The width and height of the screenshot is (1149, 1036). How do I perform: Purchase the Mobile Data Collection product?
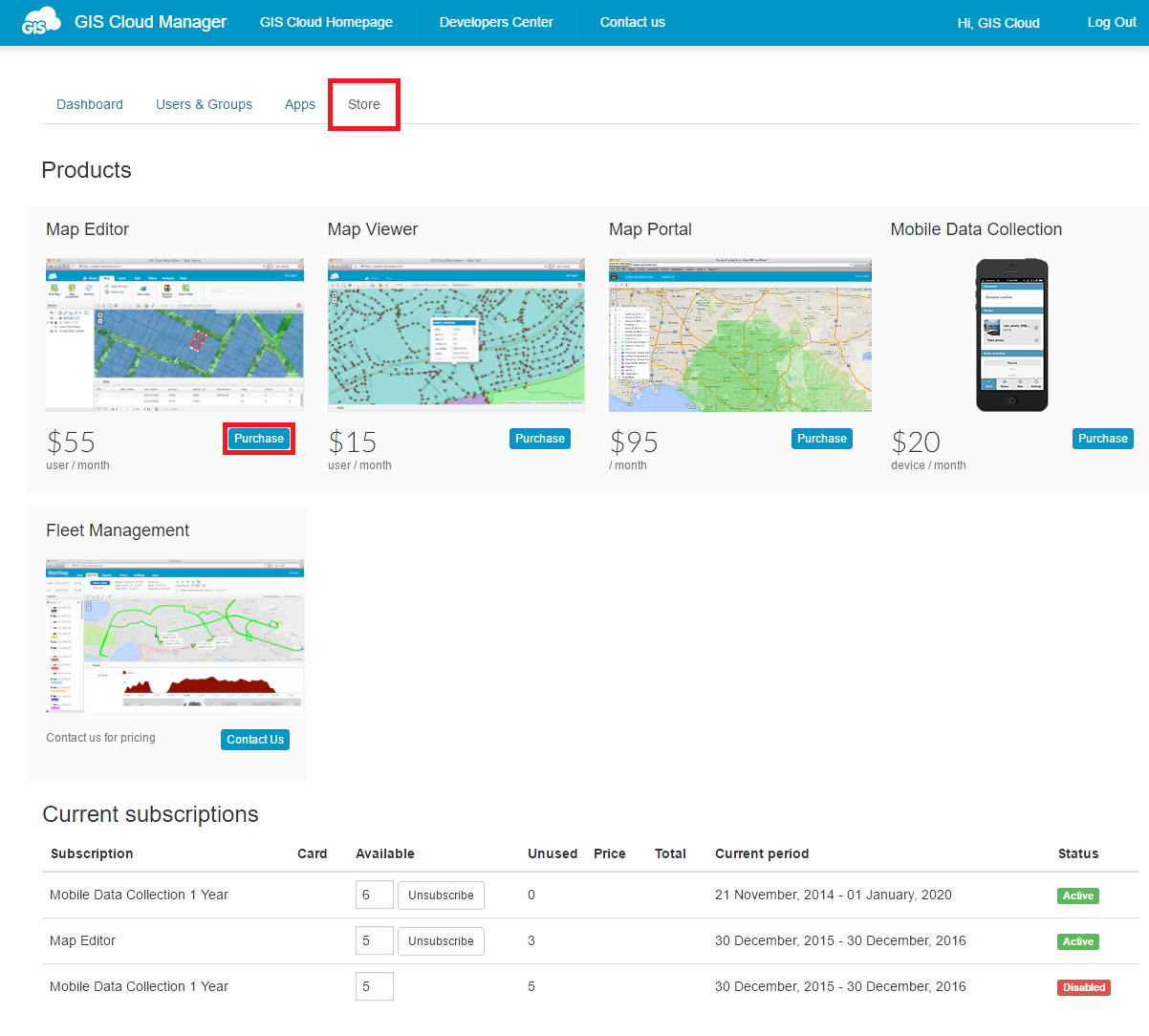1103,439
